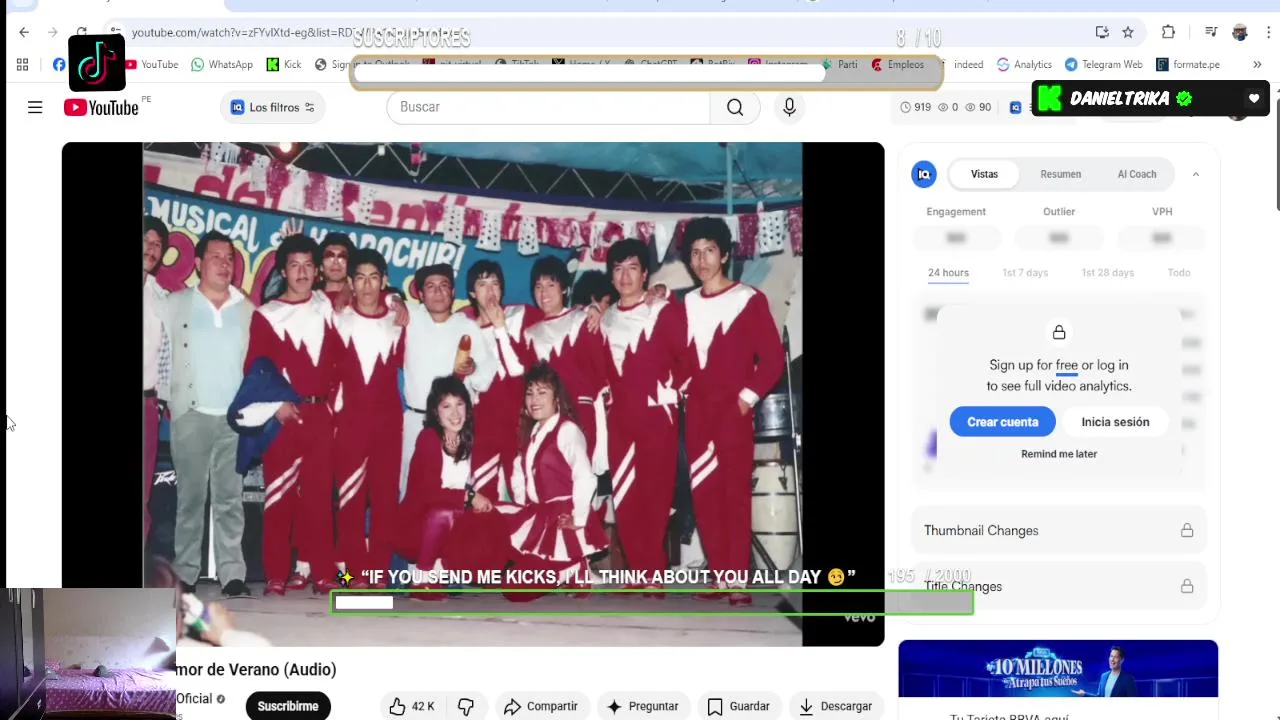Image resolution: width=1280 pixels, height=720 pixels.
Task: Select the Vistas tab
Action: (x=984, y=174)
